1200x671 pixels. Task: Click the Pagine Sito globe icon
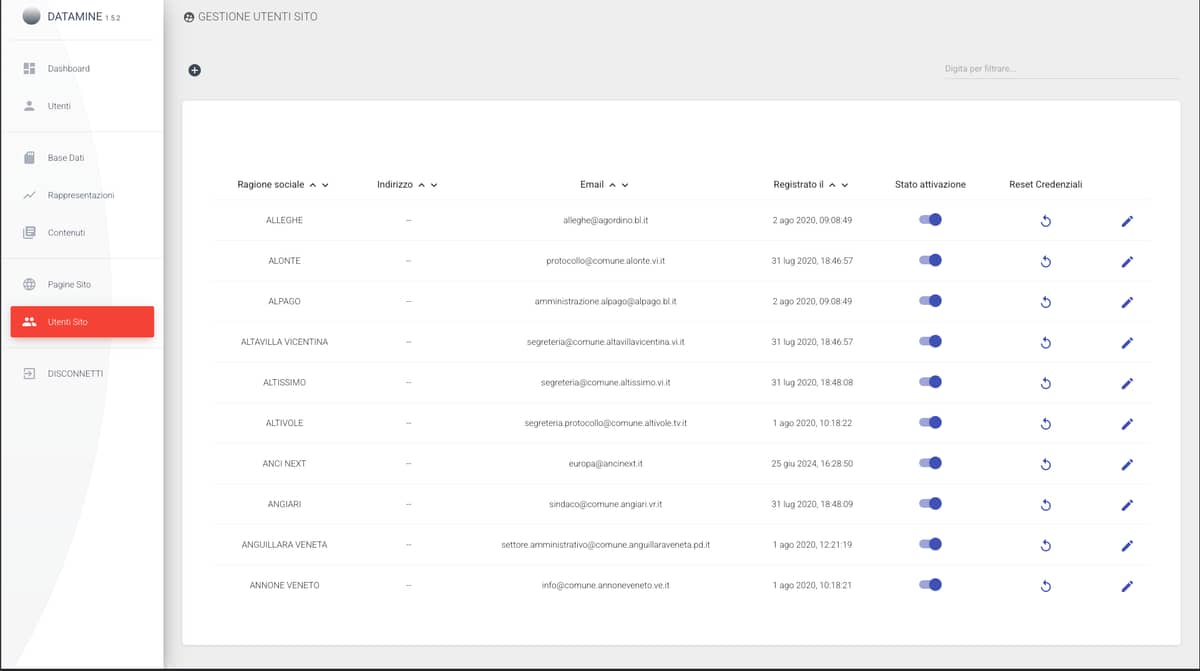pyautogui.click(x=29, y=284)
